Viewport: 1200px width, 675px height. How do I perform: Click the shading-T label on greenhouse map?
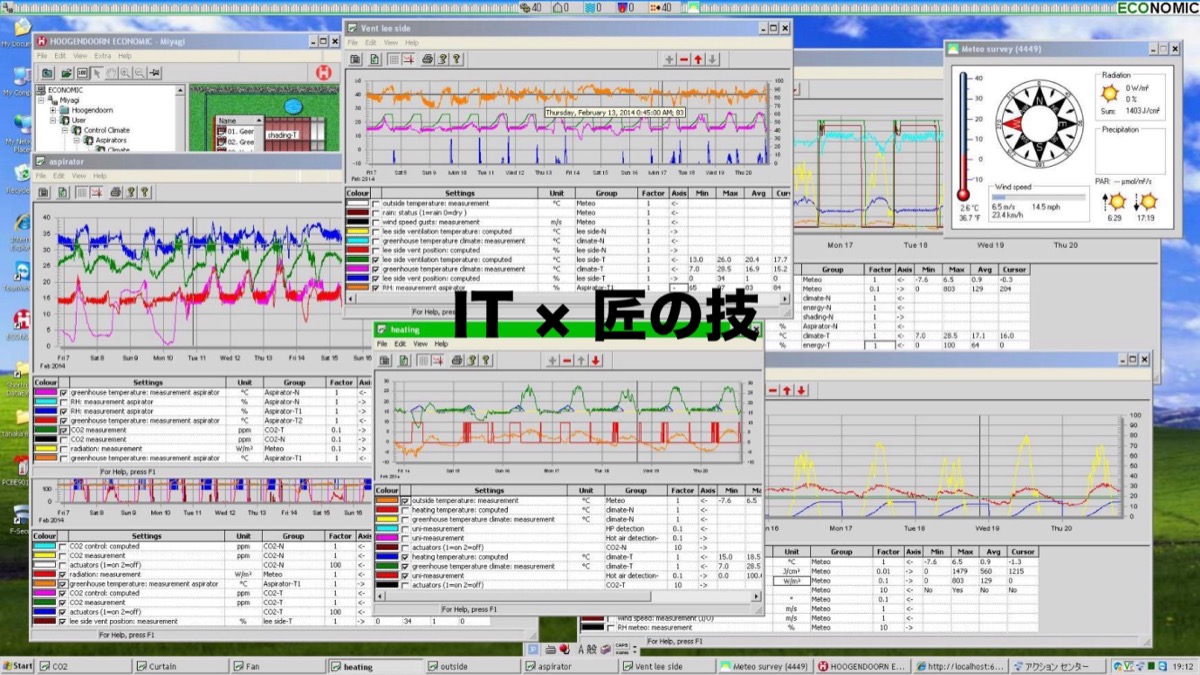click(x=283, y=134)
